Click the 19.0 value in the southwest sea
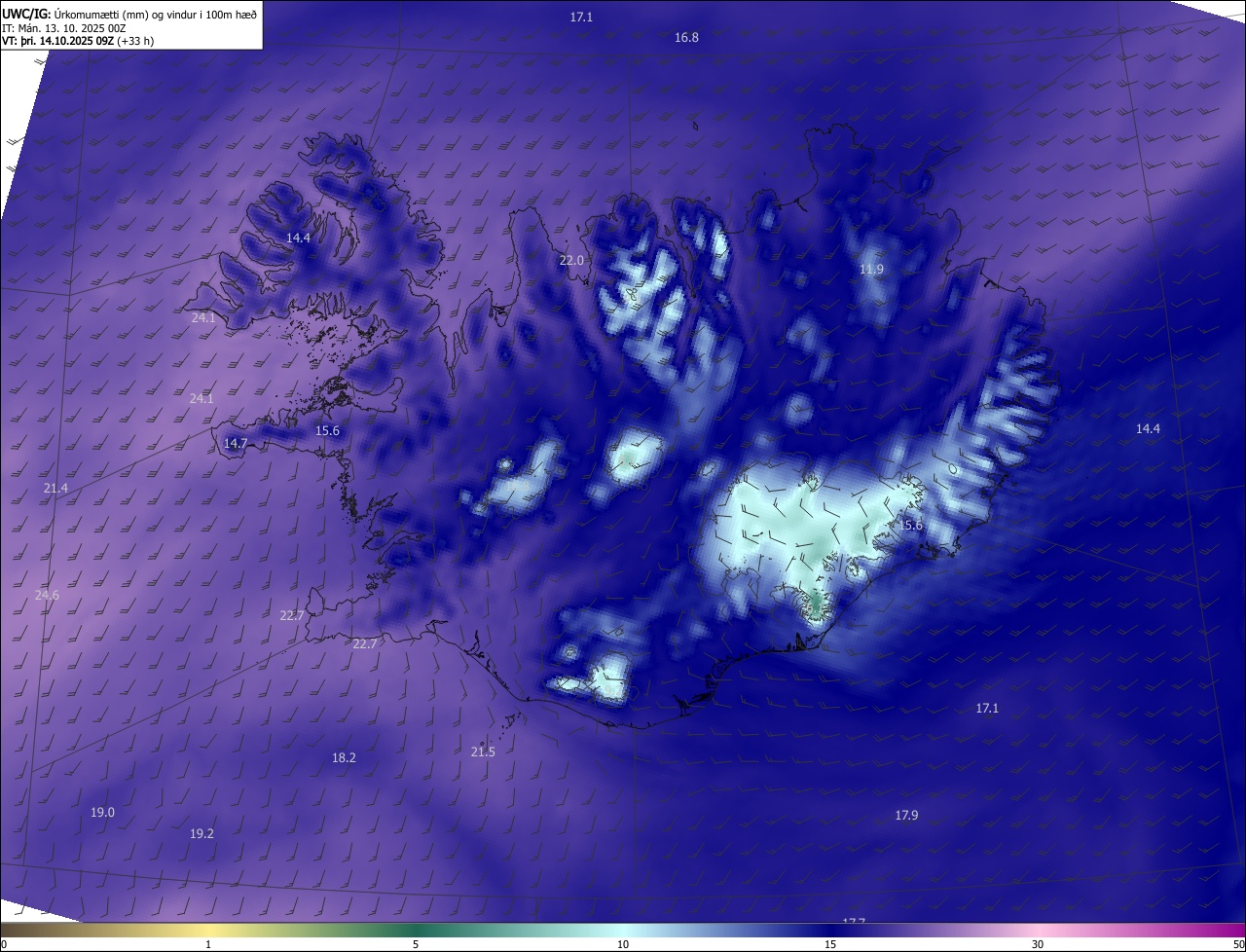Viewport: 1246px width, 952px height. click(x=102, y=812)
